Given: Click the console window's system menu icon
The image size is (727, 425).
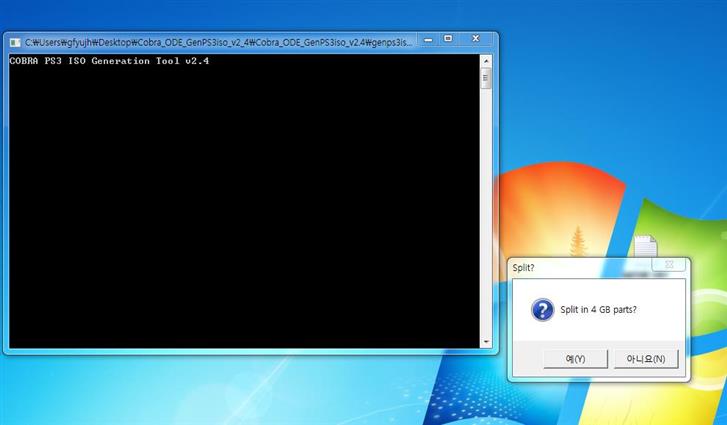Looking at the screenshot, I should click(15, 42).
